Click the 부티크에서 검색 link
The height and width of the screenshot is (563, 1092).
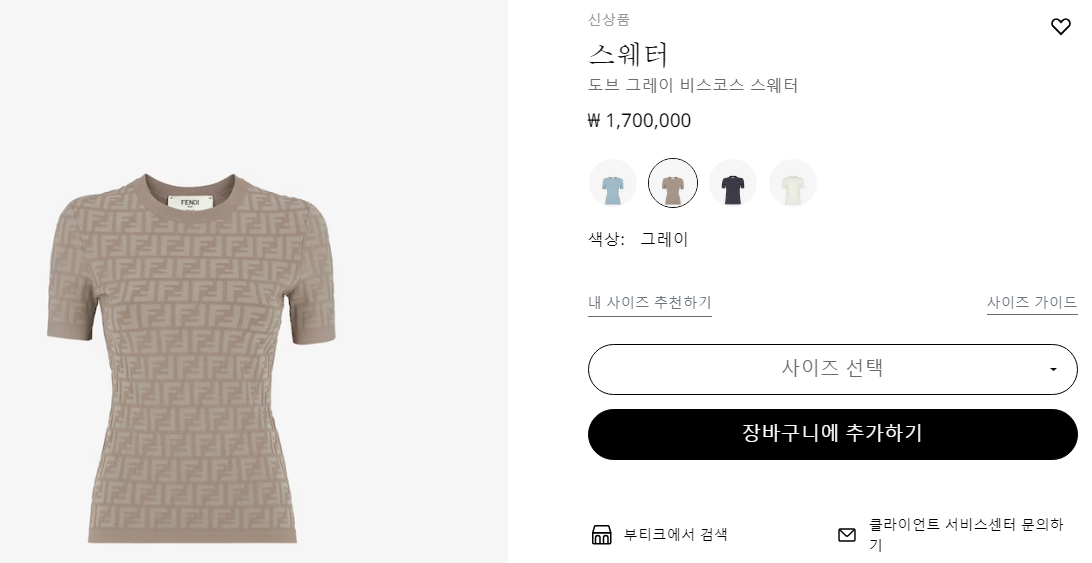(676, 535)
